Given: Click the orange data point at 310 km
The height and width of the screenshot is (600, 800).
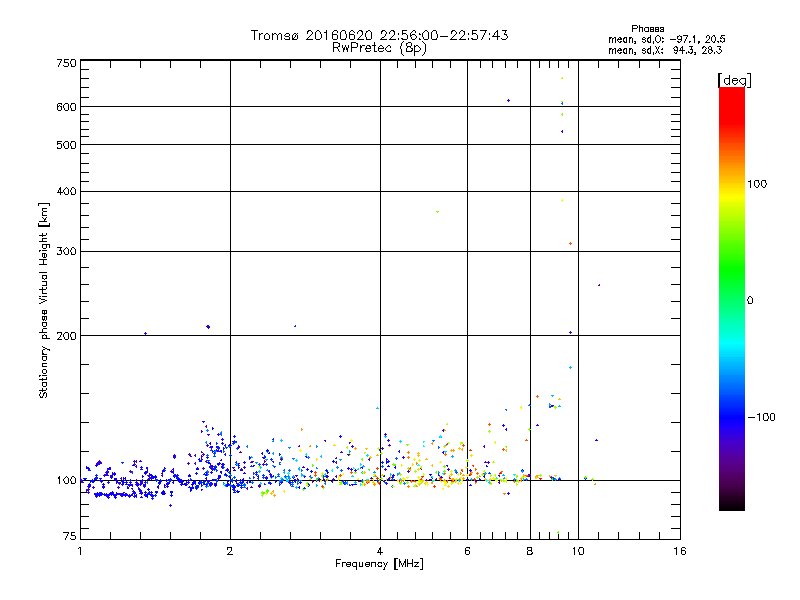Looking at the screenshot, I should 570,244.
